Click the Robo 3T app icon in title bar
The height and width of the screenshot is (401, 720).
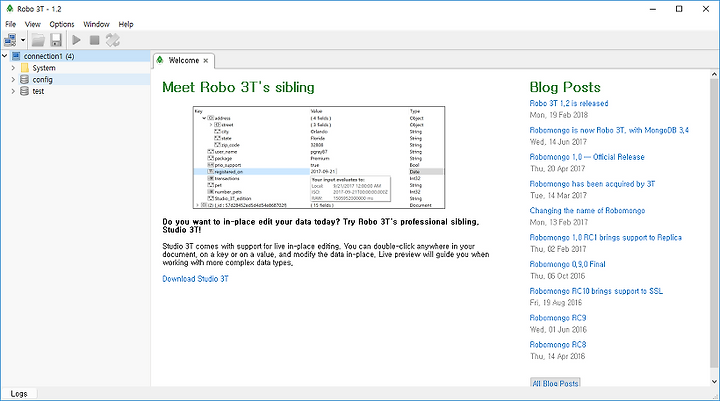click(x=10, y=9)
